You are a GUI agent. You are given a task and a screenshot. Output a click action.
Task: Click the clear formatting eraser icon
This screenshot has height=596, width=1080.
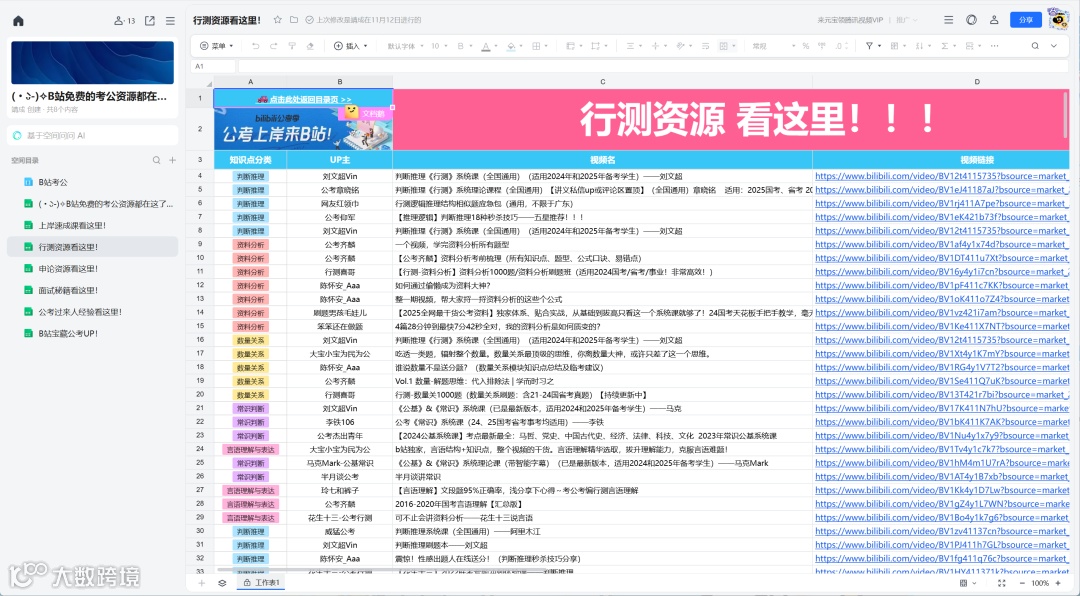(x=310, y=46)
